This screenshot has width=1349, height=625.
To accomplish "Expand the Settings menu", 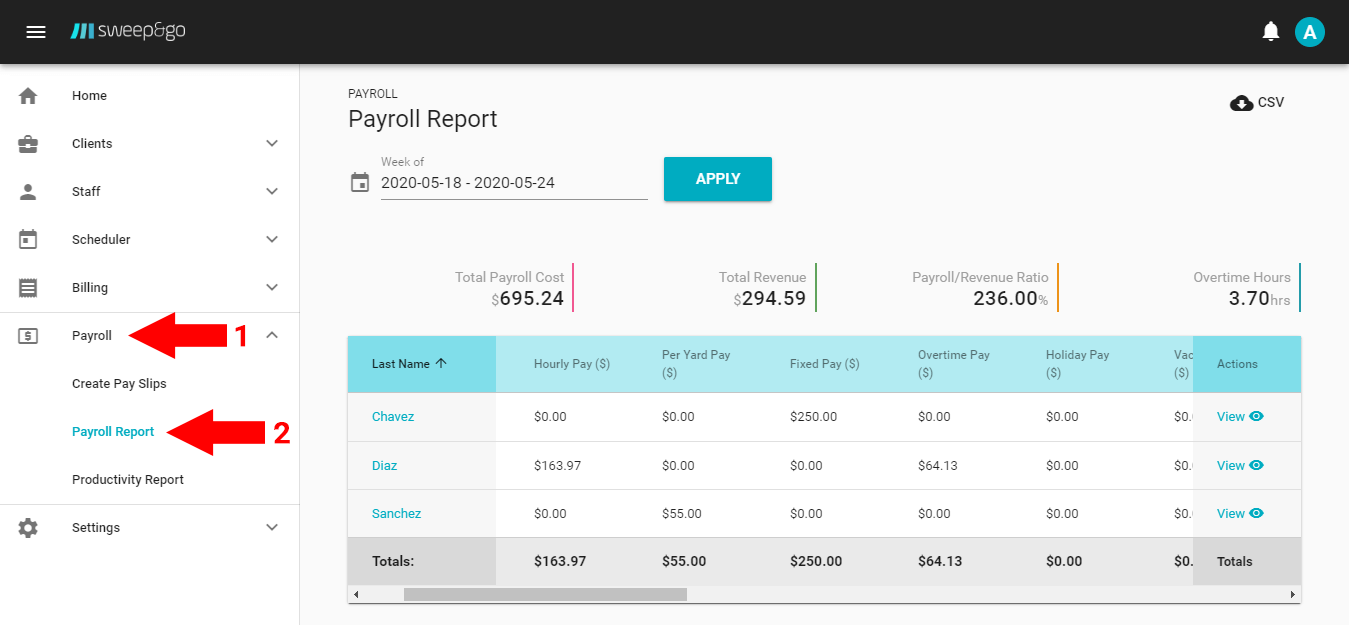I will pyautogui.click(x=272, y=527).
